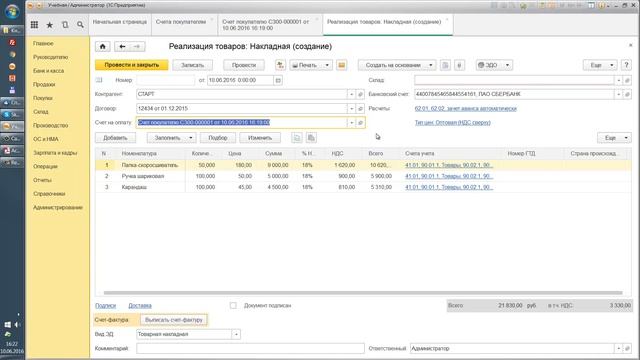Viewport: 640px width, 360px height.
Task: Open Тип цен: Оптовая link
Action: tap(453, 122)
